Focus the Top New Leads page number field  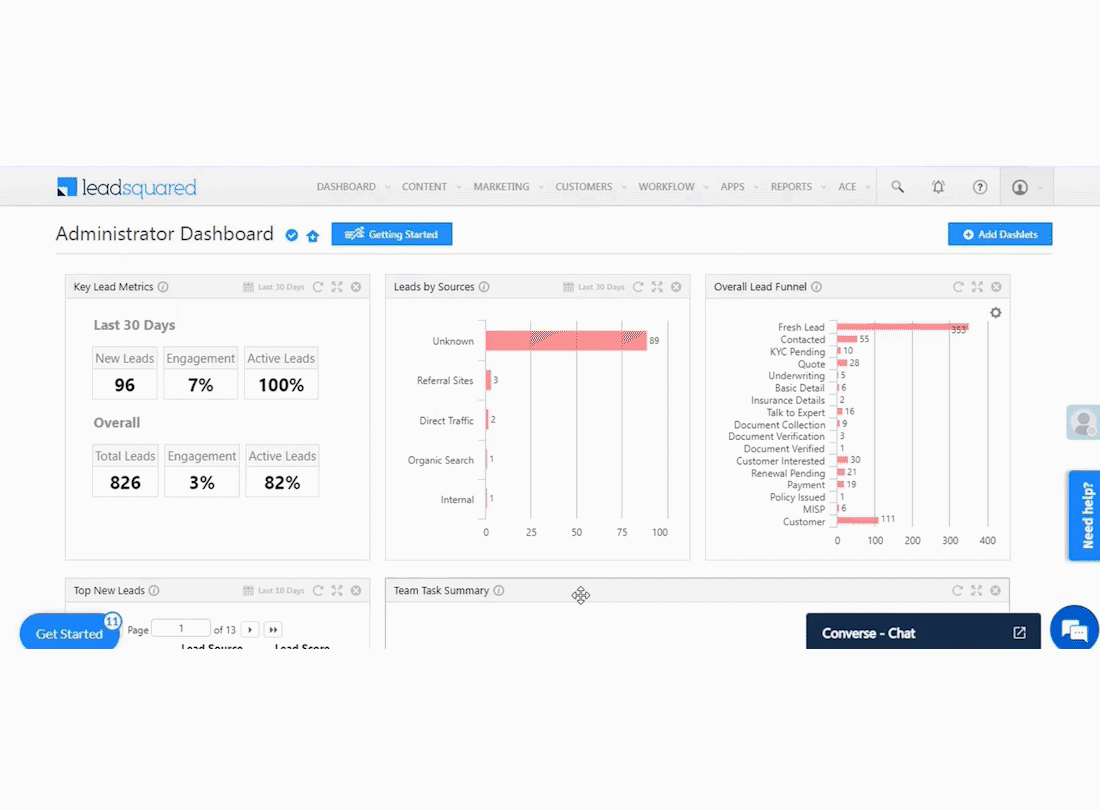coord(181,628)
